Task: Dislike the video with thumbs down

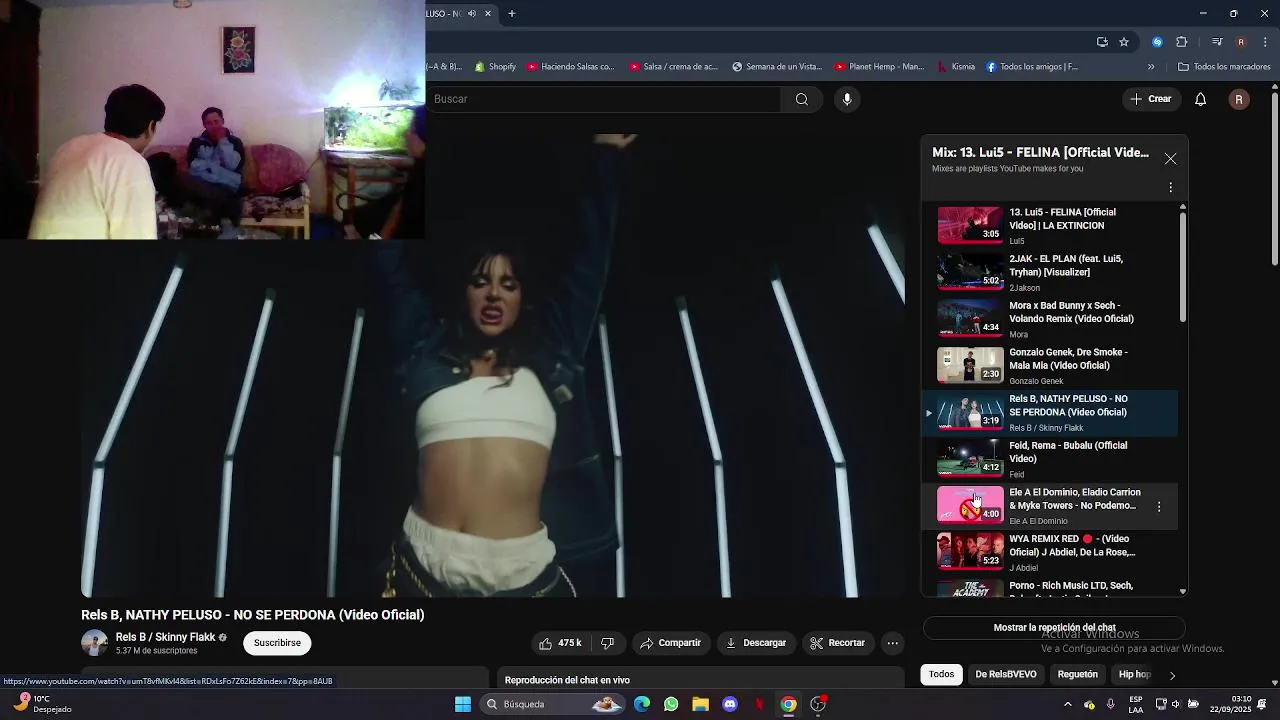Action: pos(607,643)
